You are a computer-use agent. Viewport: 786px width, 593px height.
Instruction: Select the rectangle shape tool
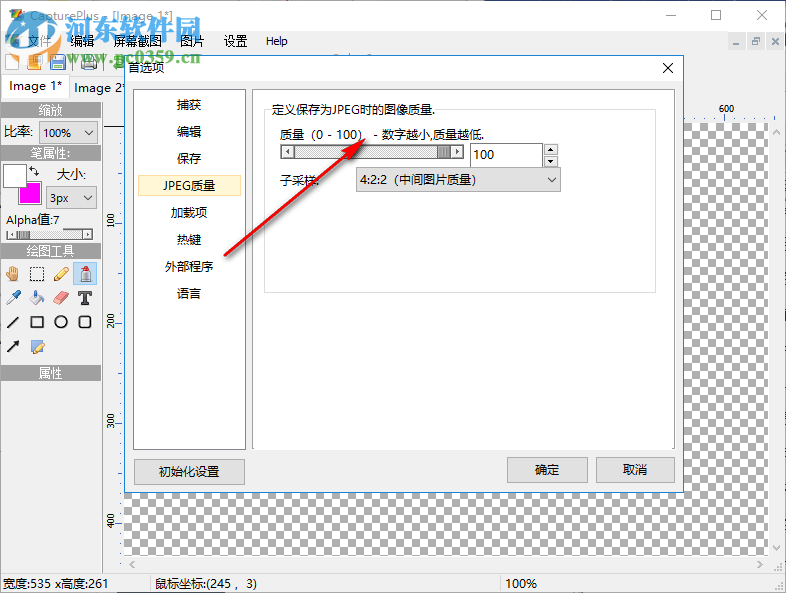[37, 322]
